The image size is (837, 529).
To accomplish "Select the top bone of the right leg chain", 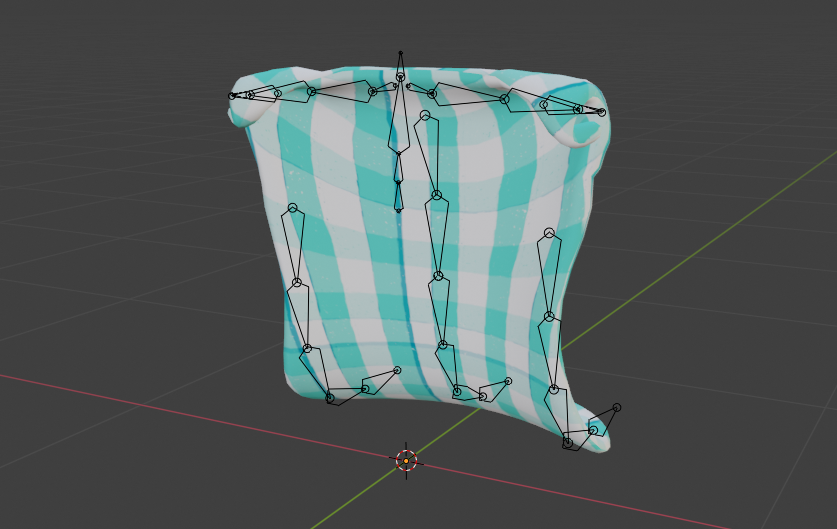I will pos(549,275).
